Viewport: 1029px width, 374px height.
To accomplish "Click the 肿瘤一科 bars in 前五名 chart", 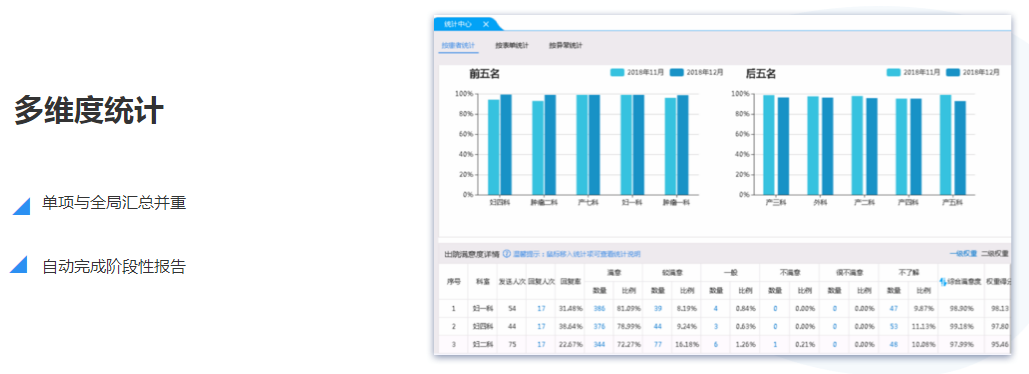I will [677, 145].
